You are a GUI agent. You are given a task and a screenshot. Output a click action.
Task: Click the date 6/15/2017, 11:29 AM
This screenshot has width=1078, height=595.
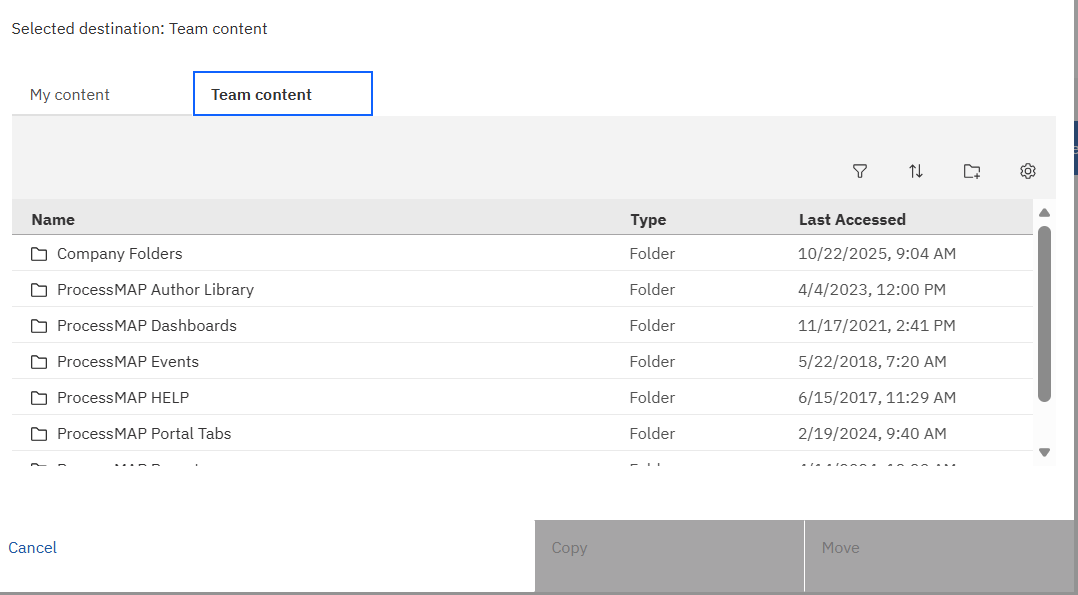[877, 398]
